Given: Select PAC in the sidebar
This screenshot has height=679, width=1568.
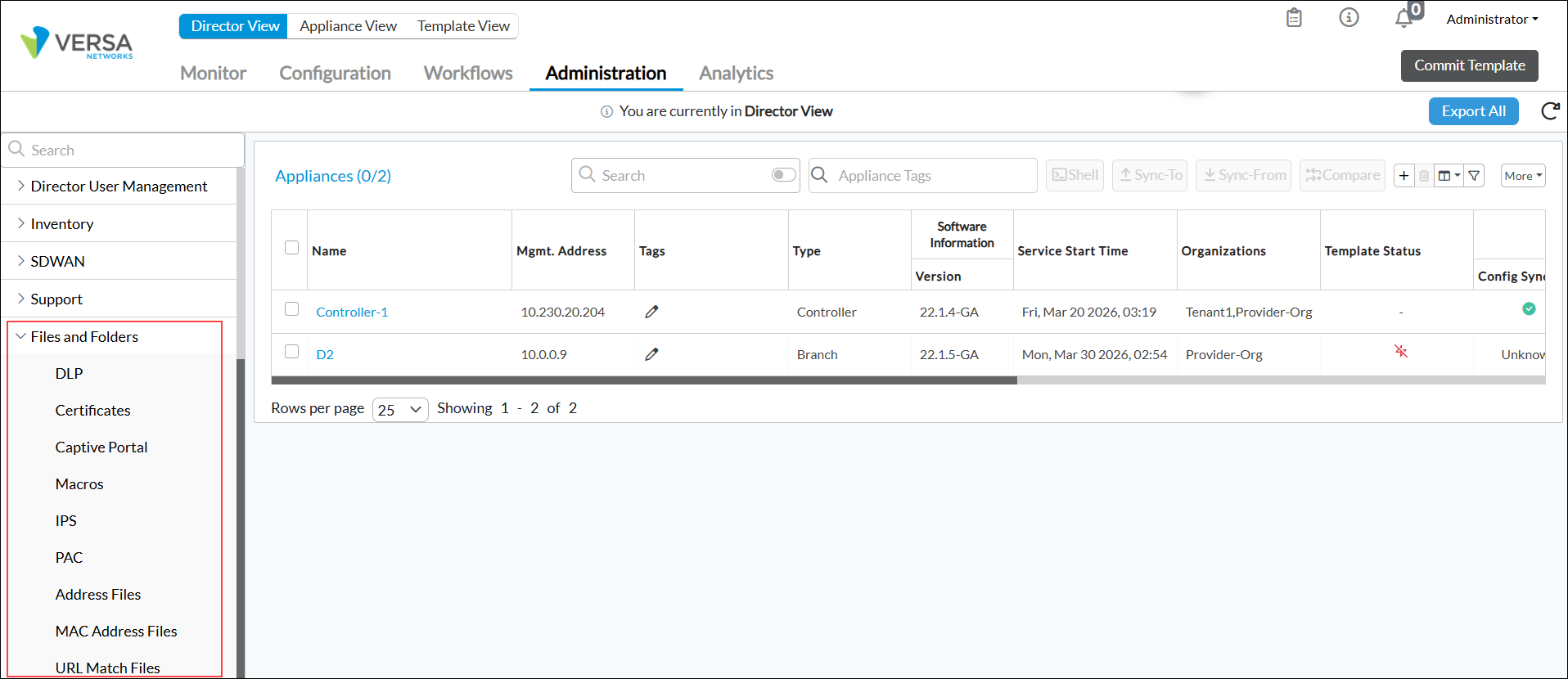Looking at the screenshot, I should pyautogui.click(x=69, y=557).
